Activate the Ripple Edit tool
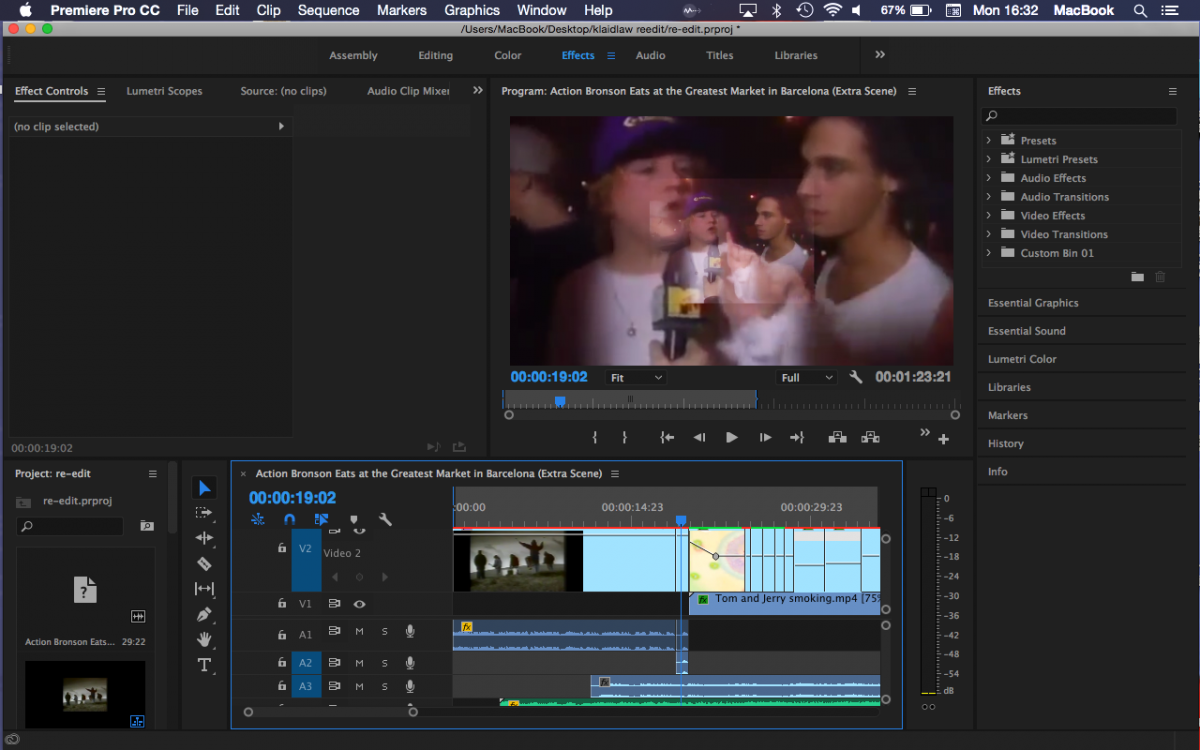Viewport: 1200px width, 750px height. click(204, 538)
